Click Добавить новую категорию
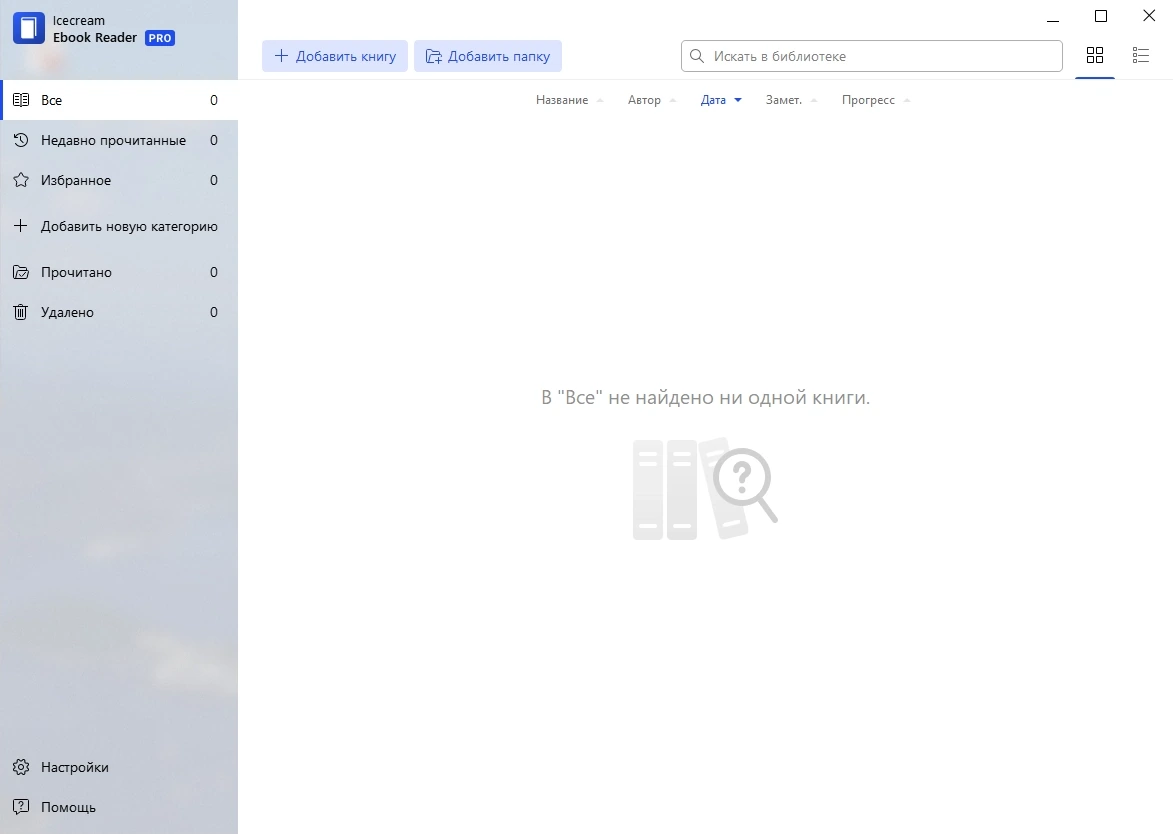This screenshot has height=834, width=1173. coord(119,226)
